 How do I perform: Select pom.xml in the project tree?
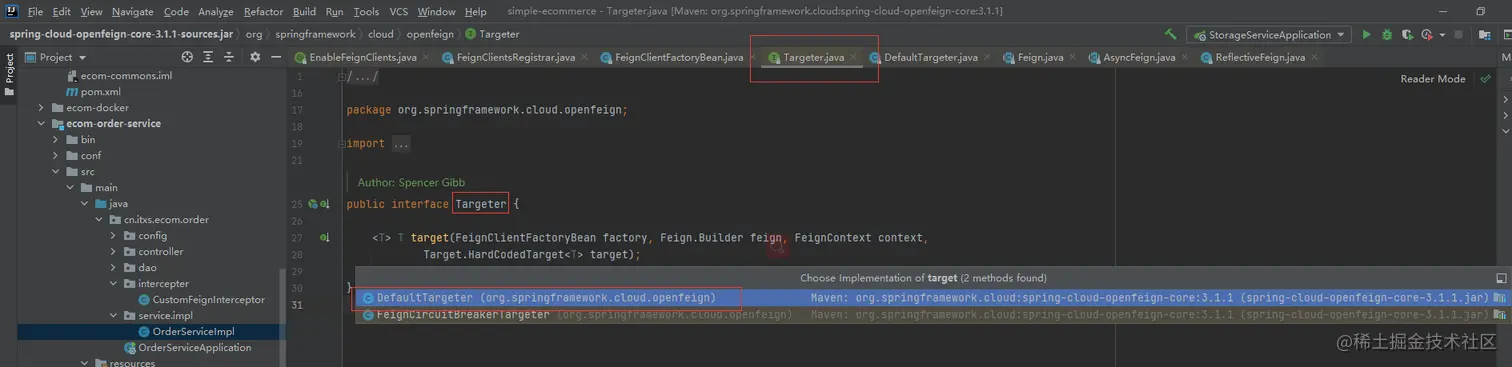pos(100,91)
